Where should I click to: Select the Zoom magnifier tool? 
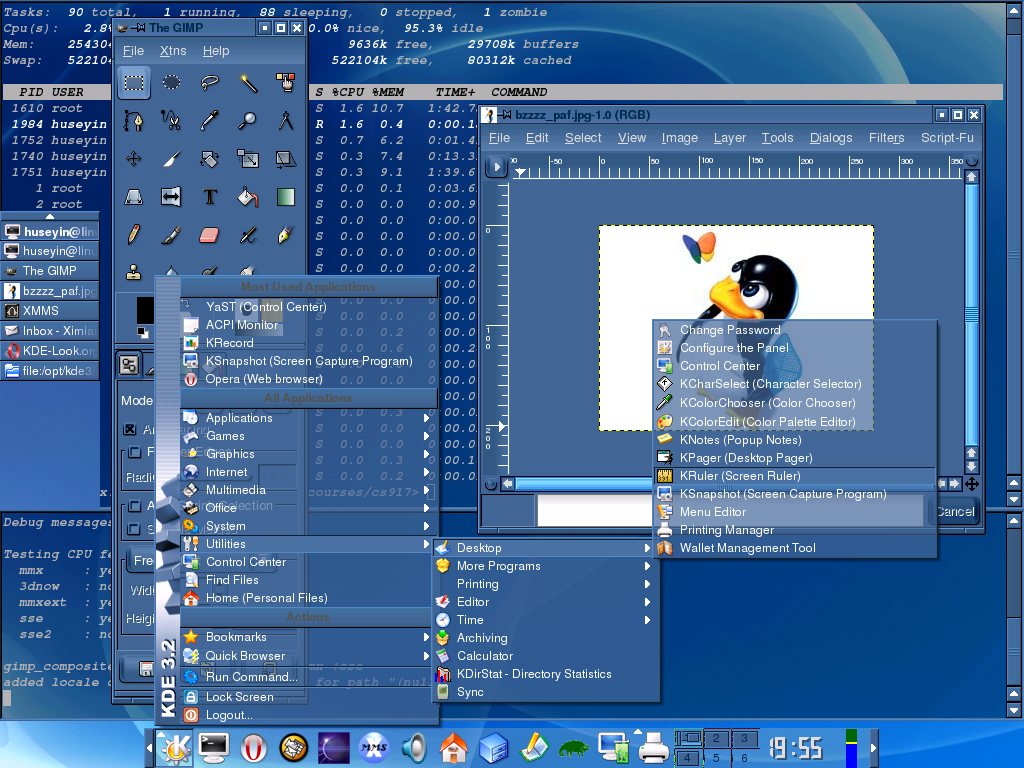tap(248, 121)
